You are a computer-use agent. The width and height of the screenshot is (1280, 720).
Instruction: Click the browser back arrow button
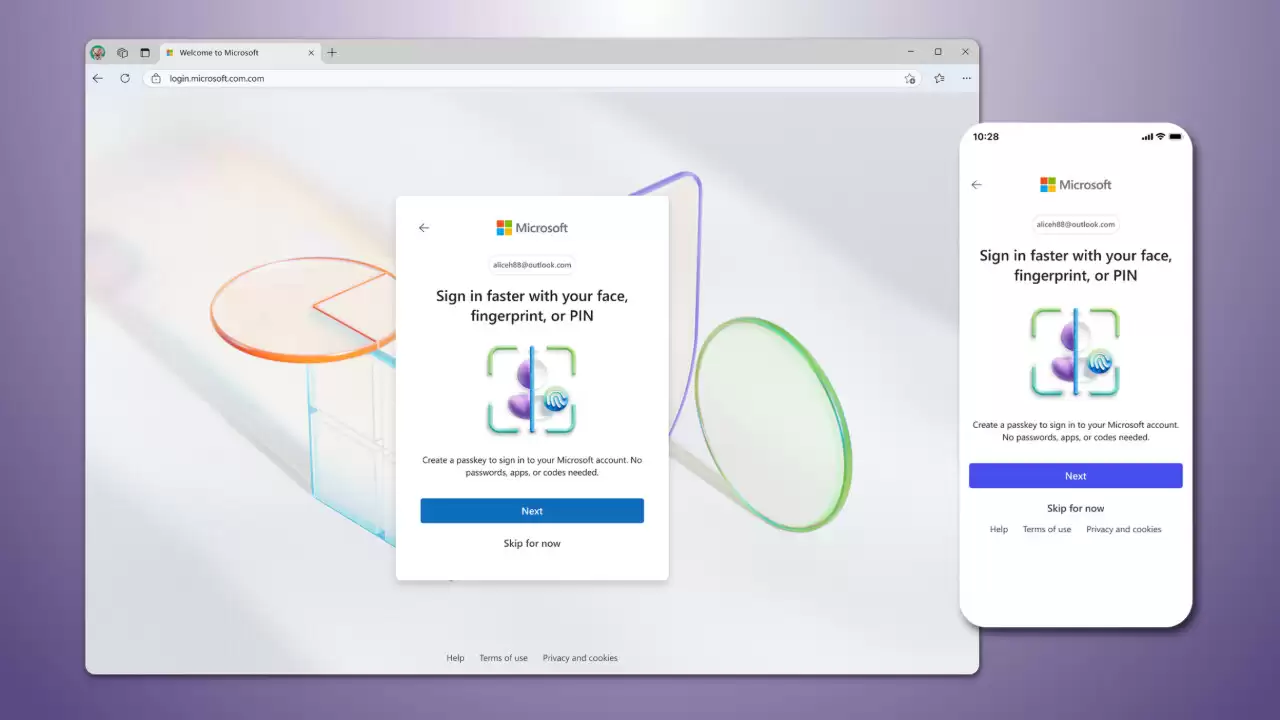coord(98,78)
